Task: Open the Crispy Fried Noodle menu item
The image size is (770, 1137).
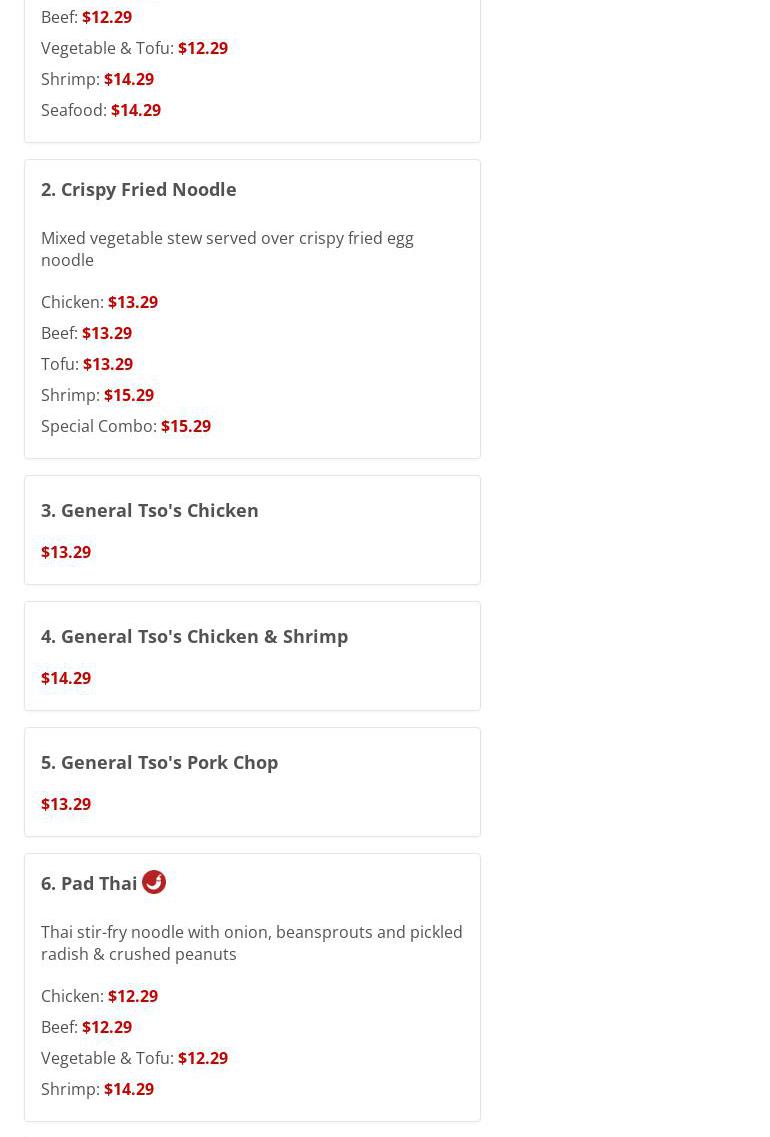Action: click(138, 189)
